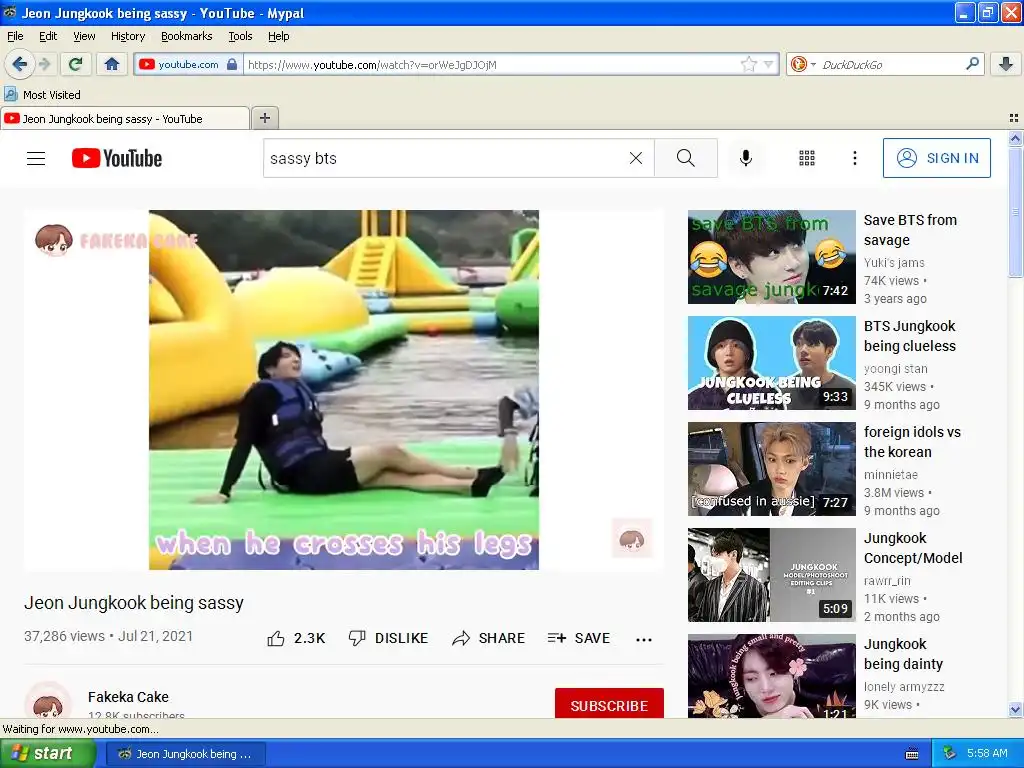1024x768 pixels.
Task: Open the View menu
Action: [x=84, y=36]
